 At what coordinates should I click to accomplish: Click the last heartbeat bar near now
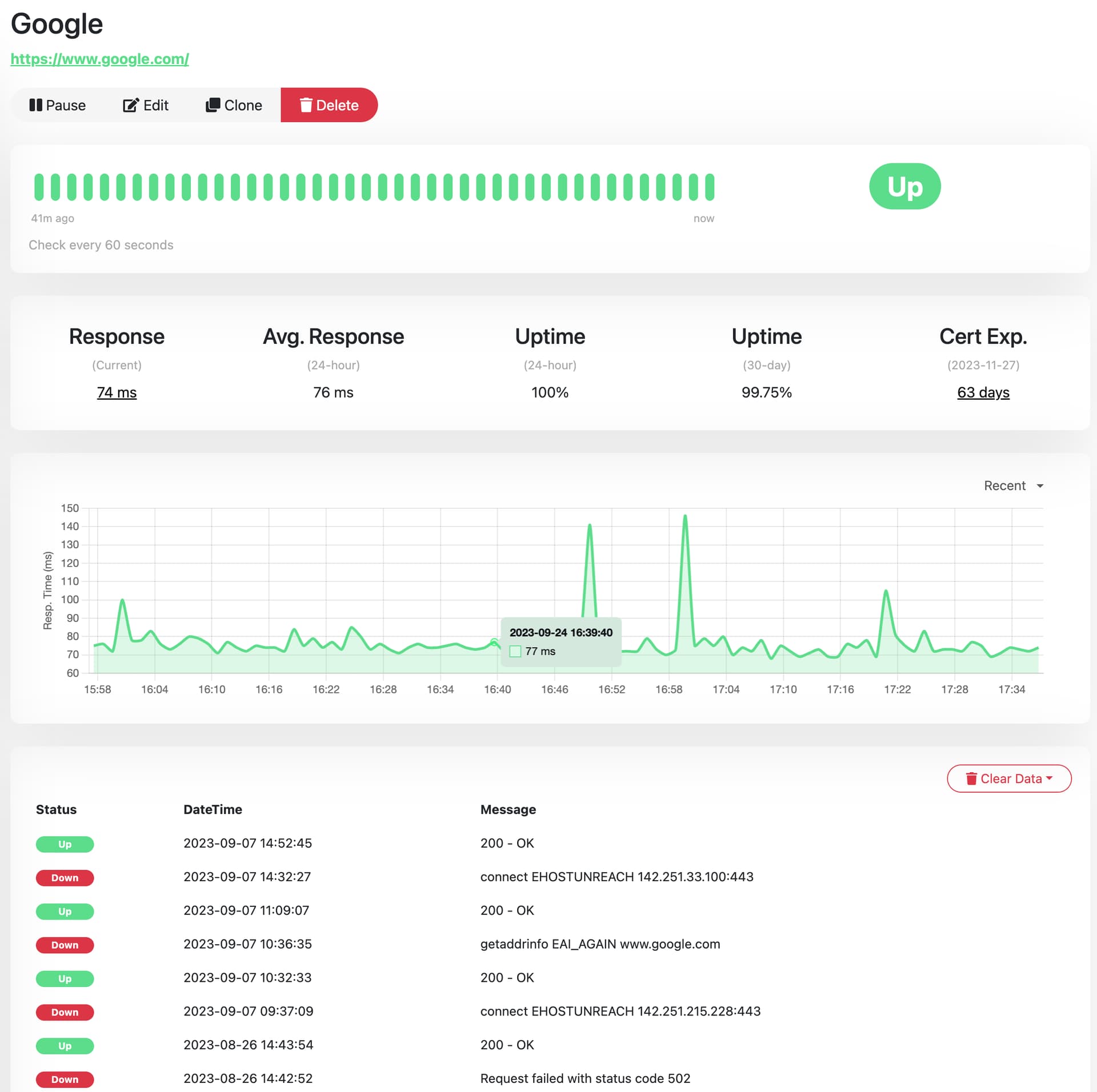coord(710,187)
